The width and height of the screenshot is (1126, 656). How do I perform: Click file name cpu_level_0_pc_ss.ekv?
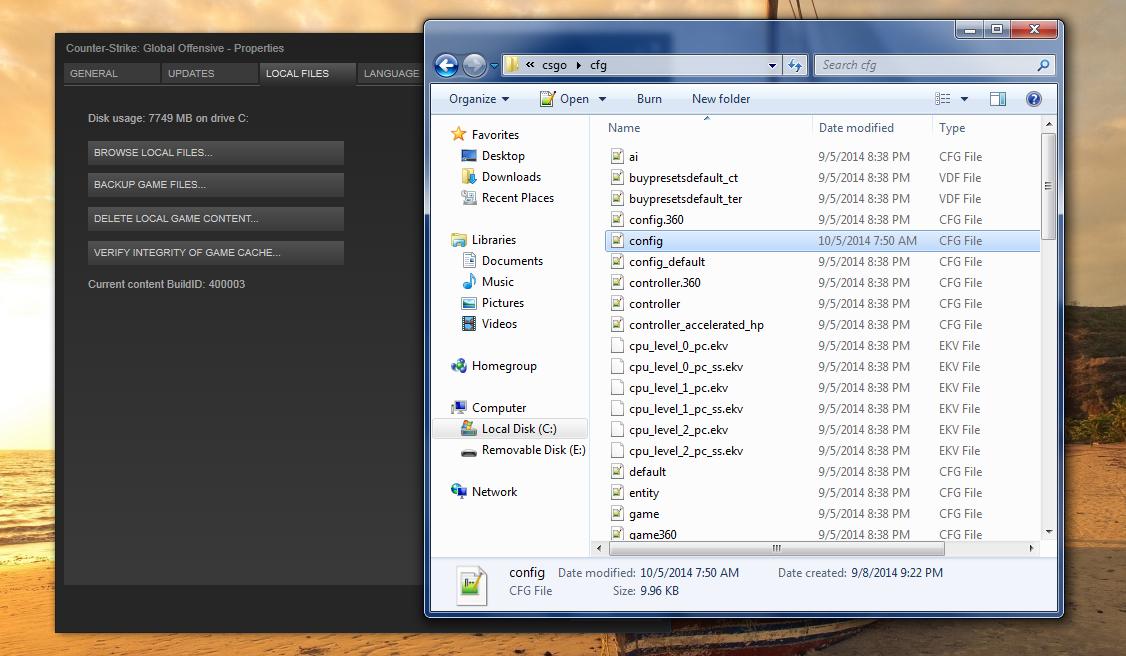tap(686, 367)
